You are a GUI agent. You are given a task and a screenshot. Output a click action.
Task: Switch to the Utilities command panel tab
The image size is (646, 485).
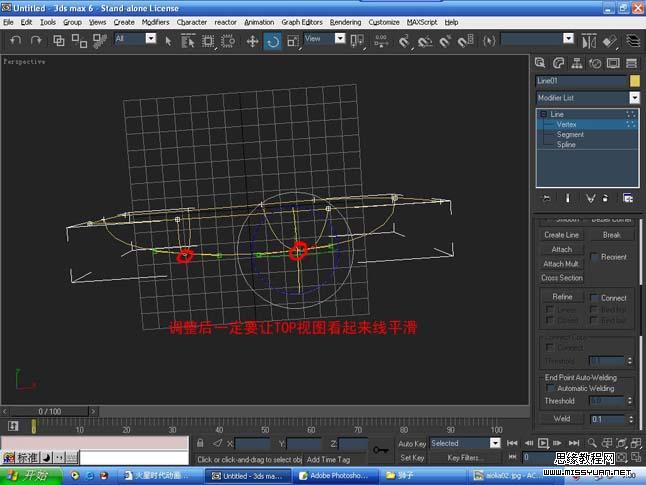631,63
